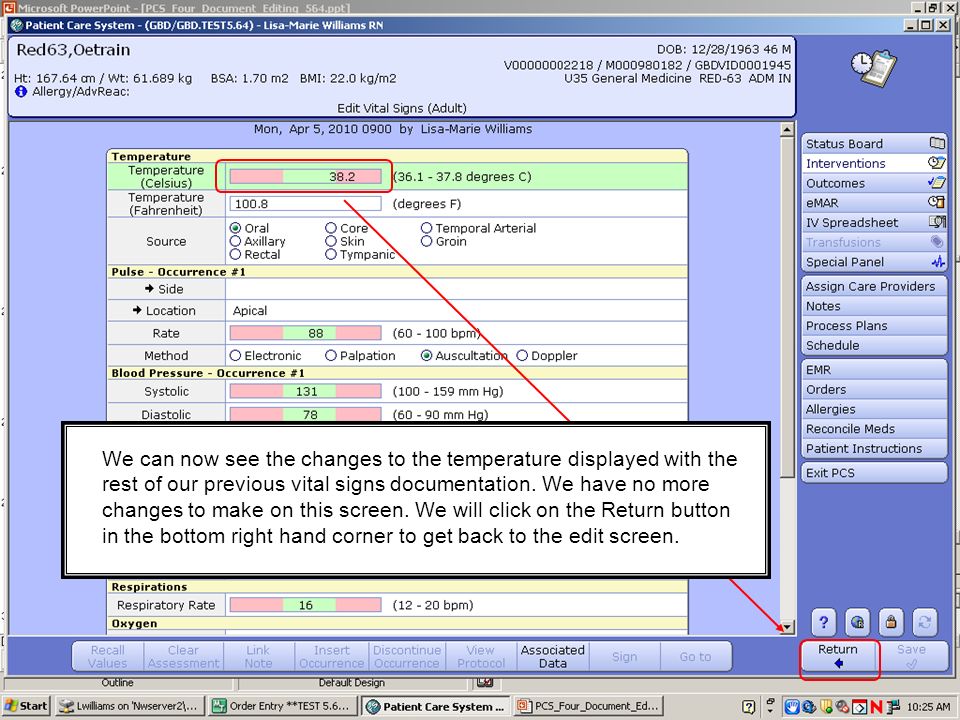Click the question mark help button
Screen dimensions: 960x720
pyautogui.click(x=823, y=622)
